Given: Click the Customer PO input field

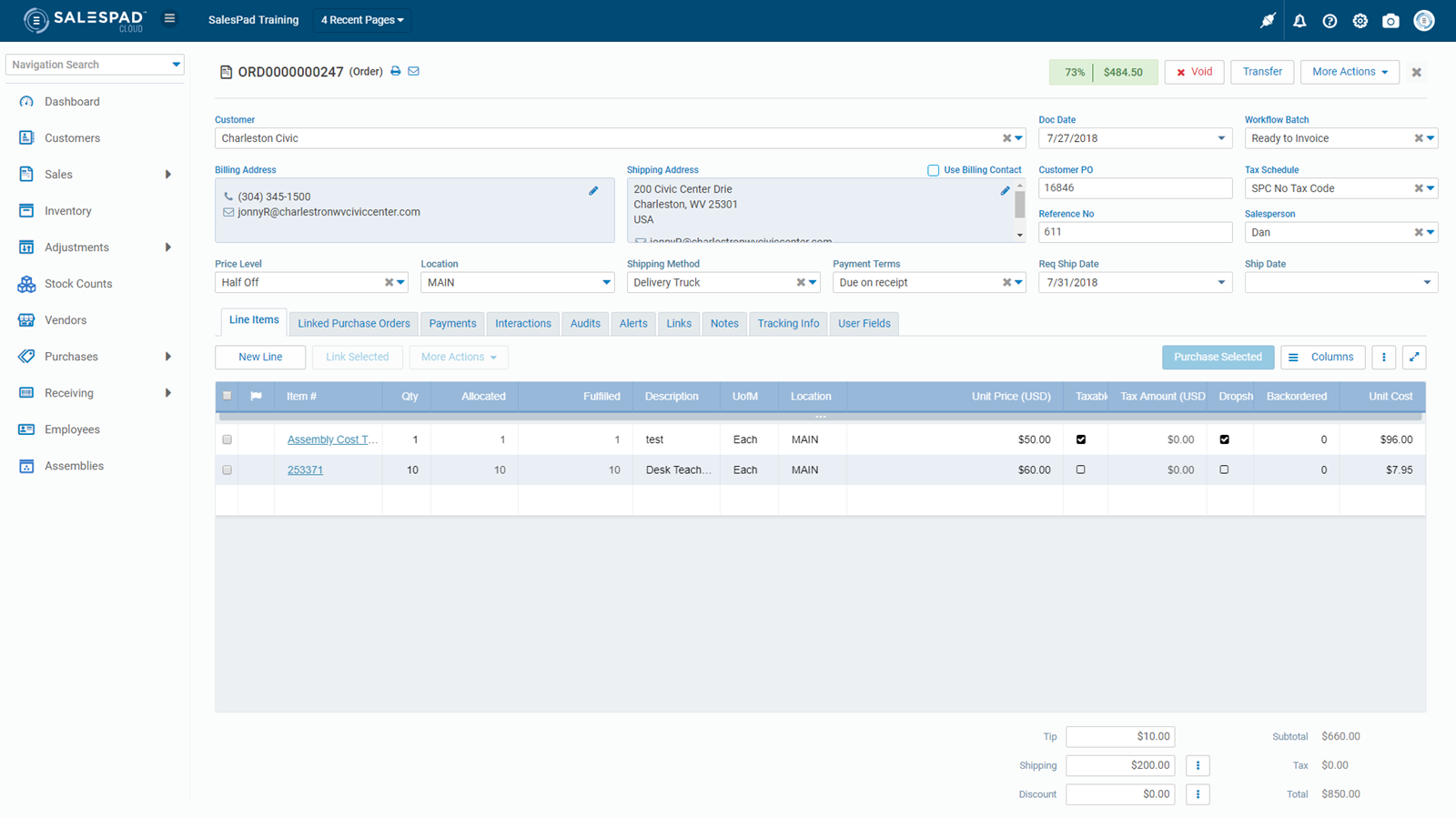Looking at the screenshot, I should click(x=1135, y=188).
